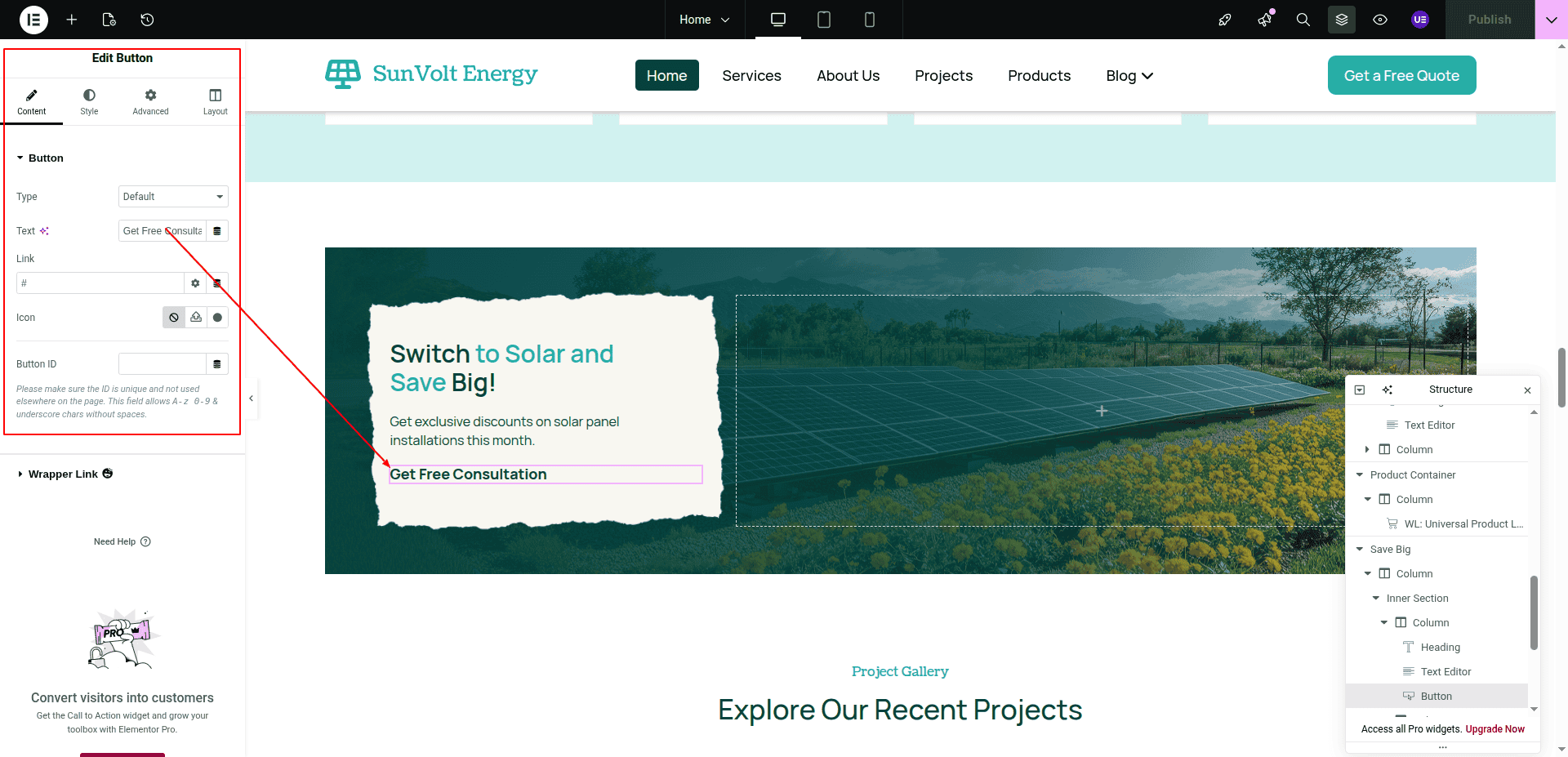Select the Icon Library circle option
Viewport: 1568px width, 757px height.
point(217,318)
